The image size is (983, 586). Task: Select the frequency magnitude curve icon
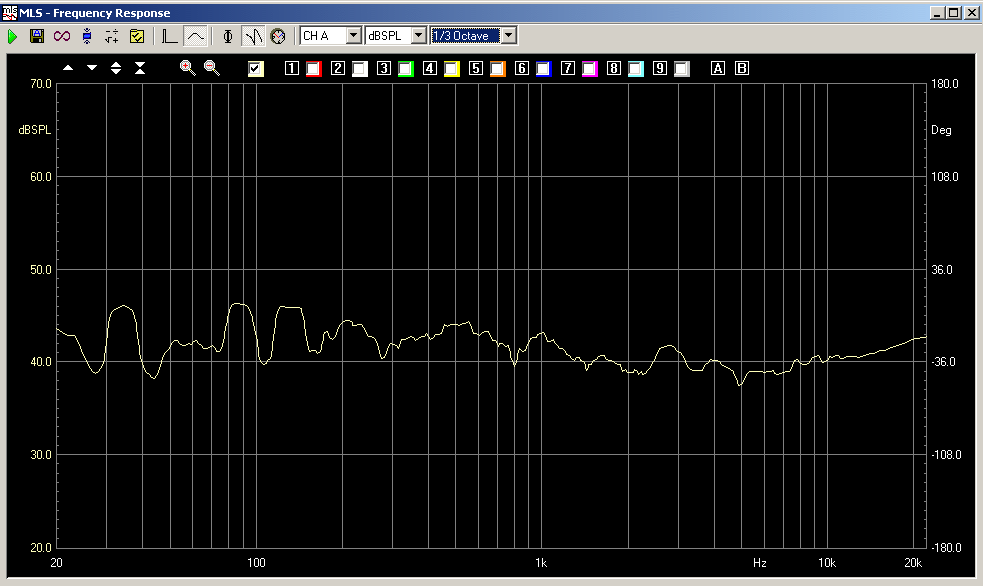[x=196, y=36]
